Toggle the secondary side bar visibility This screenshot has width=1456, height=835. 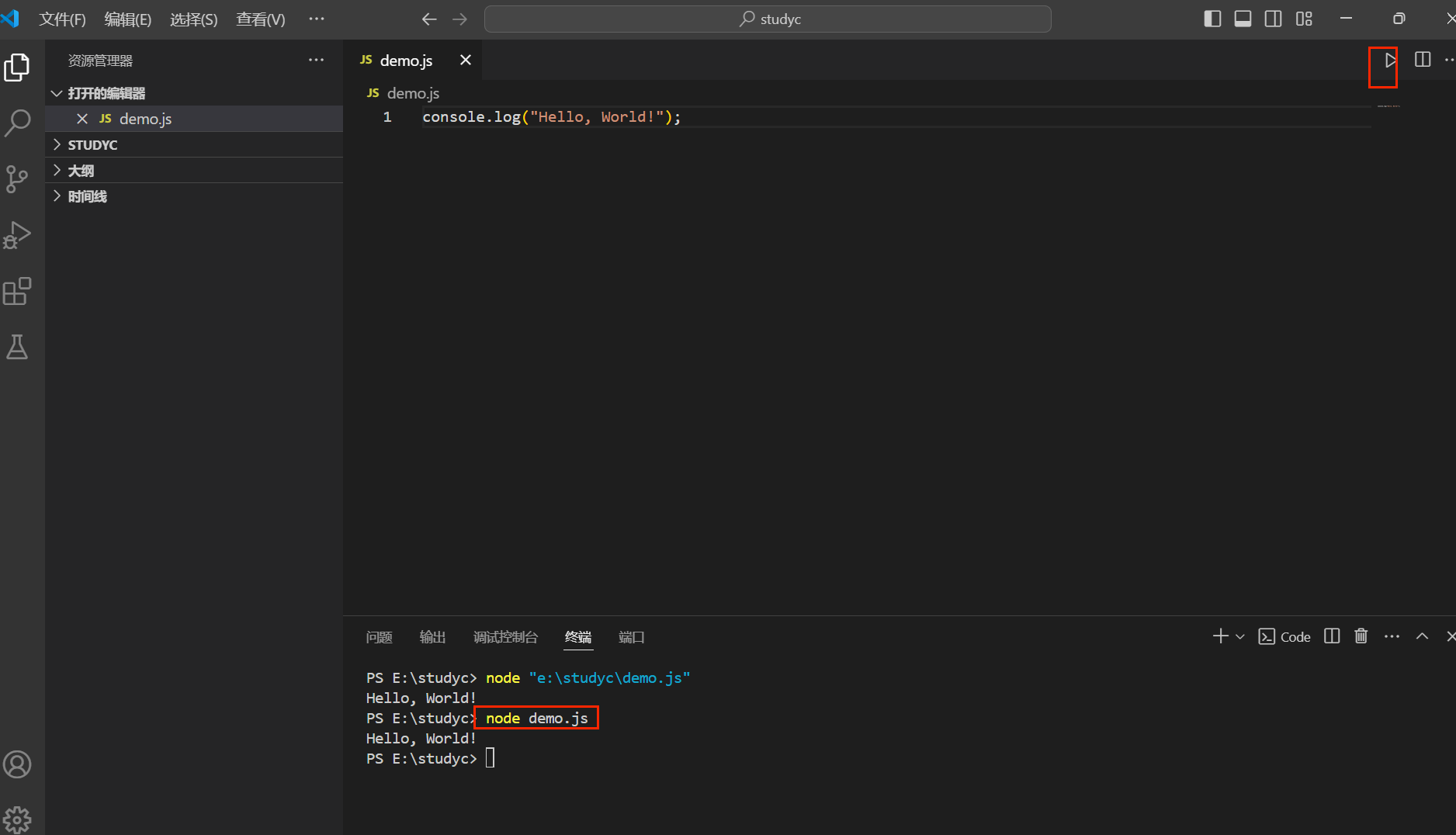click(x=1273, y=19)
